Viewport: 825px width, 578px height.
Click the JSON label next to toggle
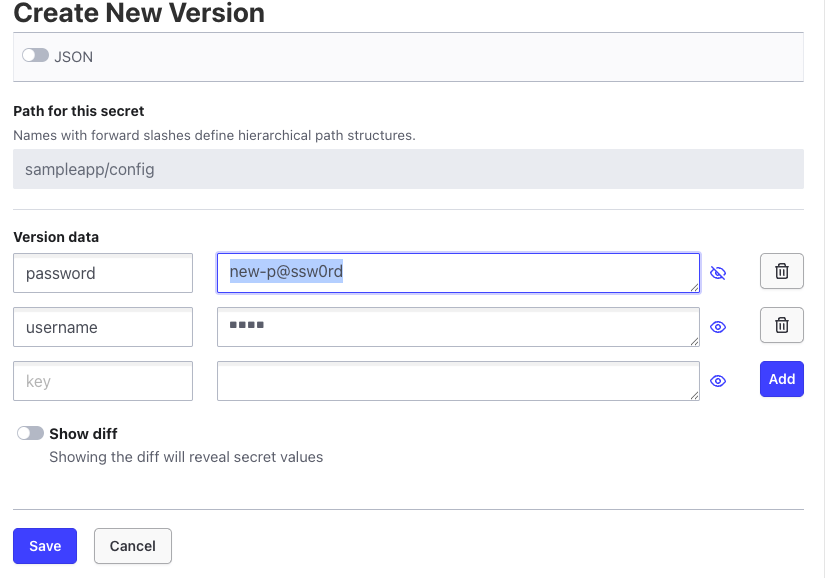coord(74,57)
